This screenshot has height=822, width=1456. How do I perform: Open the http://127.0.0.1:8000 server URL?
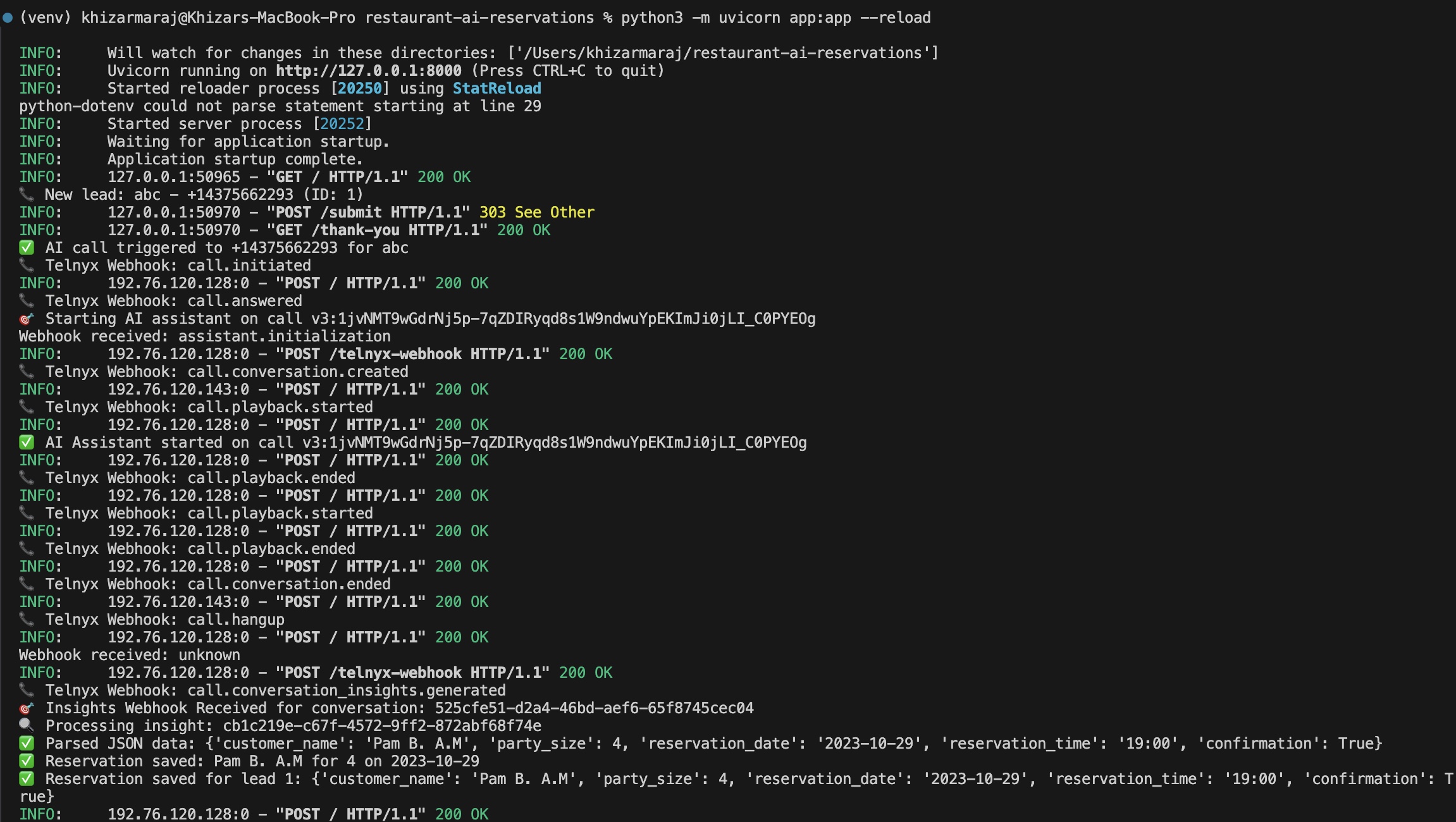[x=369, y=70]
